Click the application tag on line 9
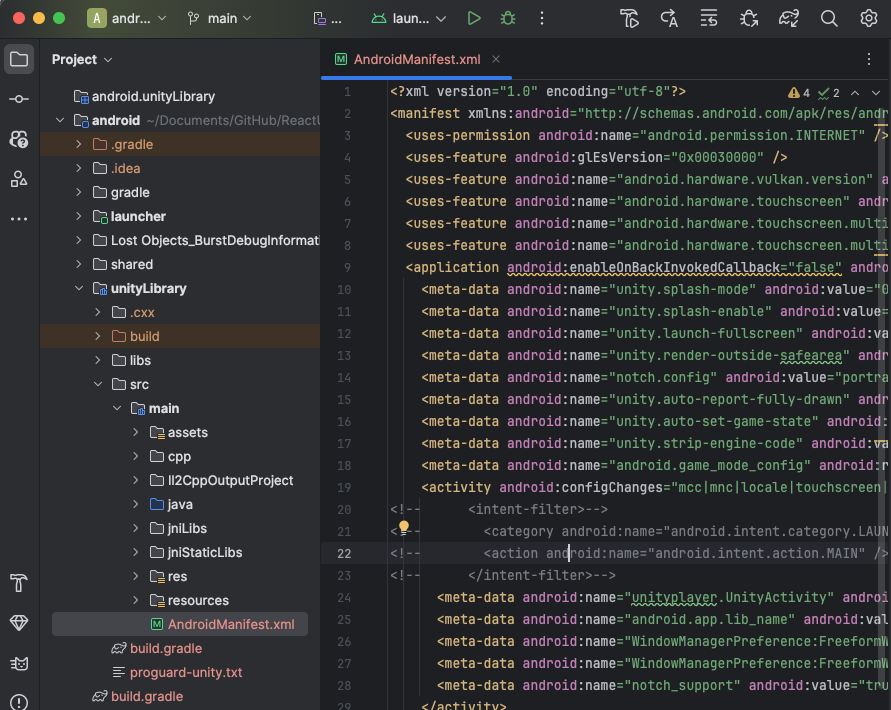This screenshot has height=710, width=891. pyautogui.click(x=452, y=267)
